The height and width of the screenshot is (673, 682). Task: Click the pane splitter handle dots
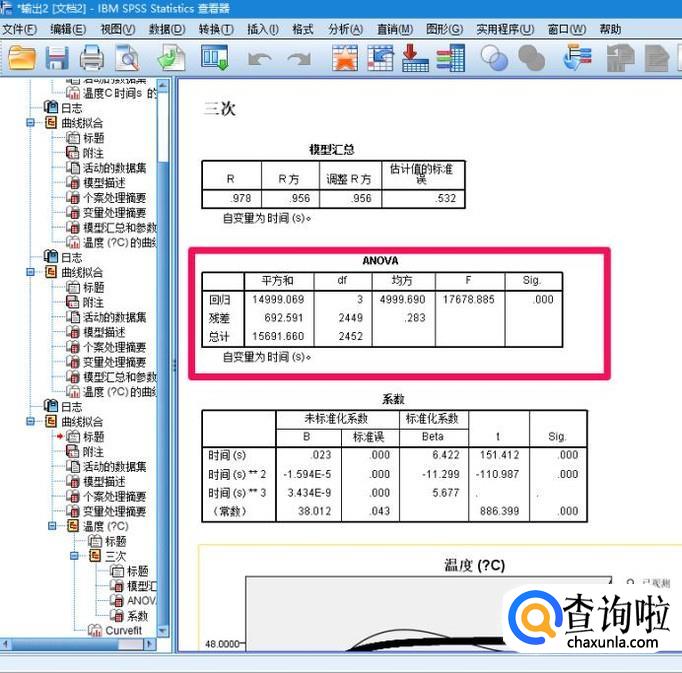(x=174, y=365)
